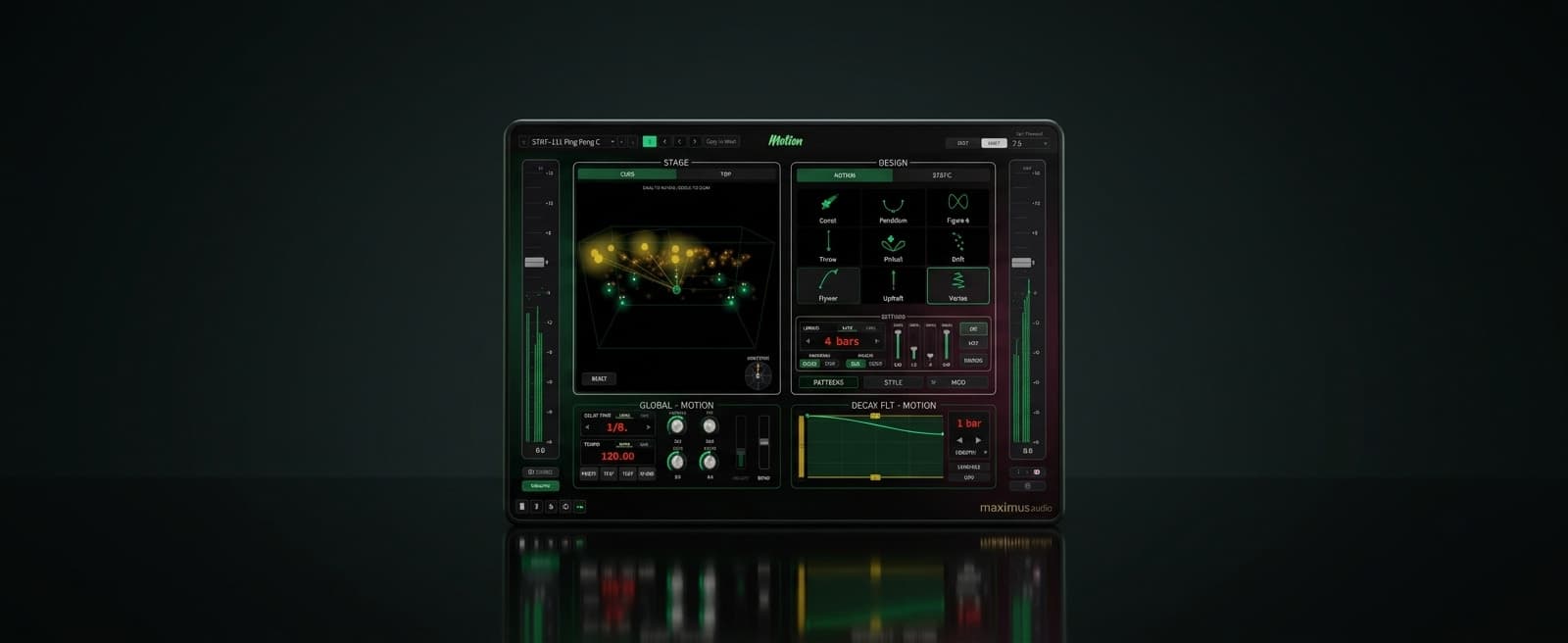Toggle the green numbered slot button in header
Viewport: 1568px width, 643px height.
(x=650, y=141)
